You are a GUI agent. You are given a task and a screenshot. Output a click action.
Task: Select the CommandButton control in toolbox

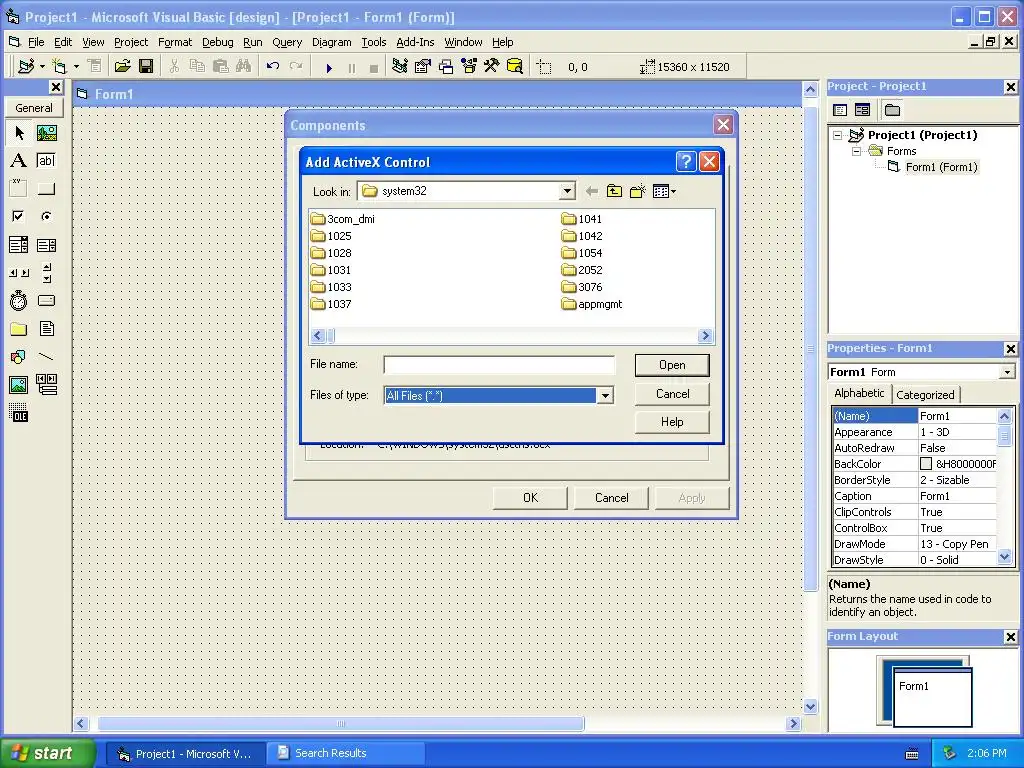coord(46,189)
